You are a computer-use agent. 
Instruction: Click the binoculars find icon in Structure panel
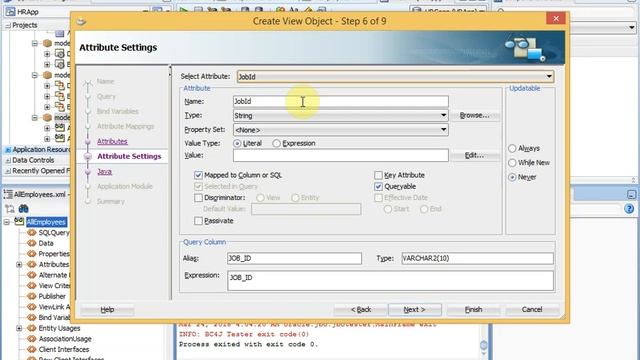point(23,209)
